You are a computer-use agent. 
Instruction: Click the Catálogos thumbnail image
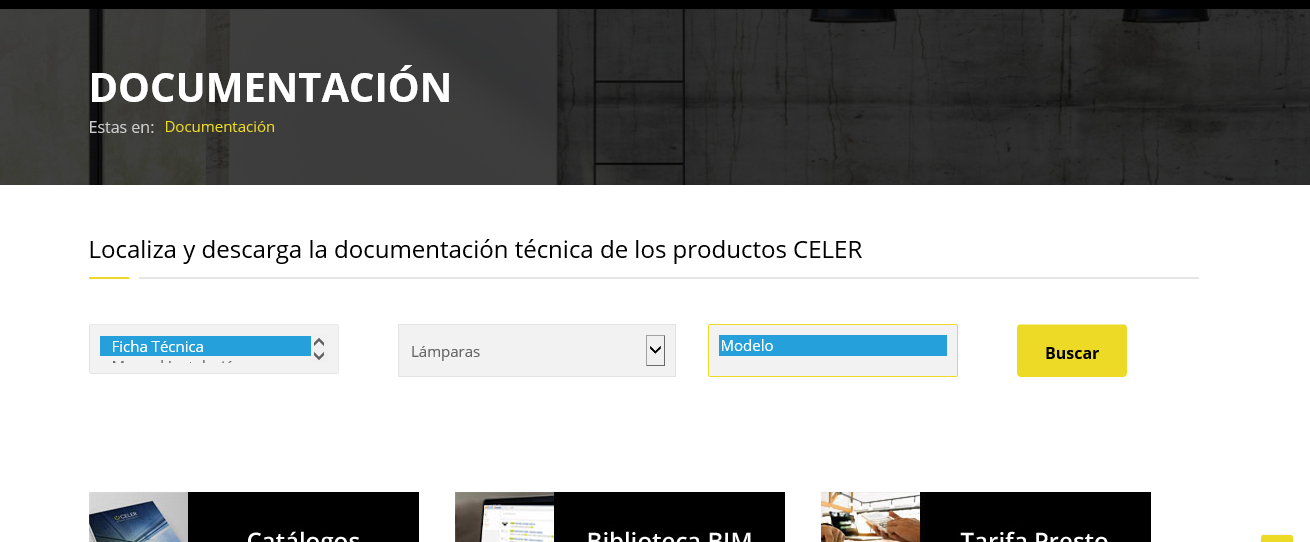138,517
